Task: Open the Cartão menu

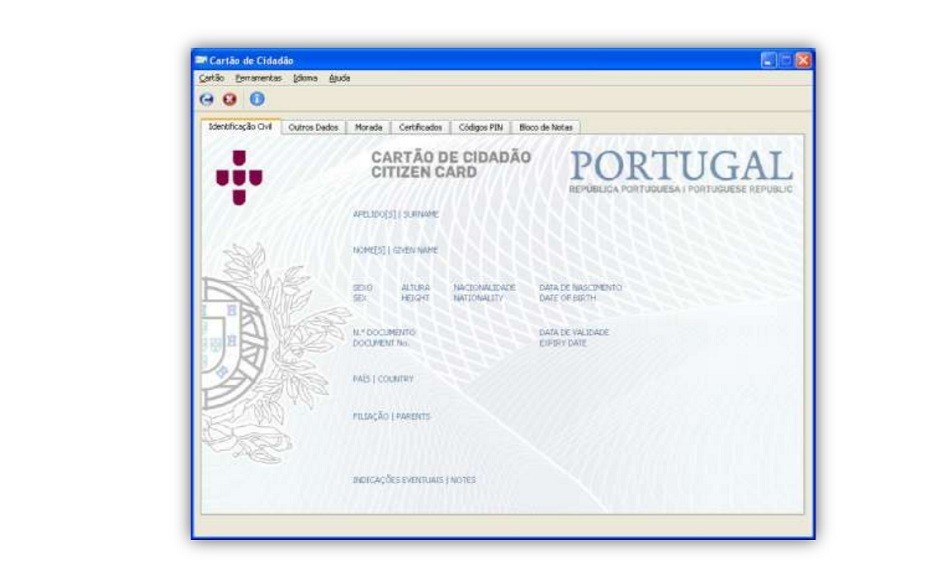Action: pos(211,78)
